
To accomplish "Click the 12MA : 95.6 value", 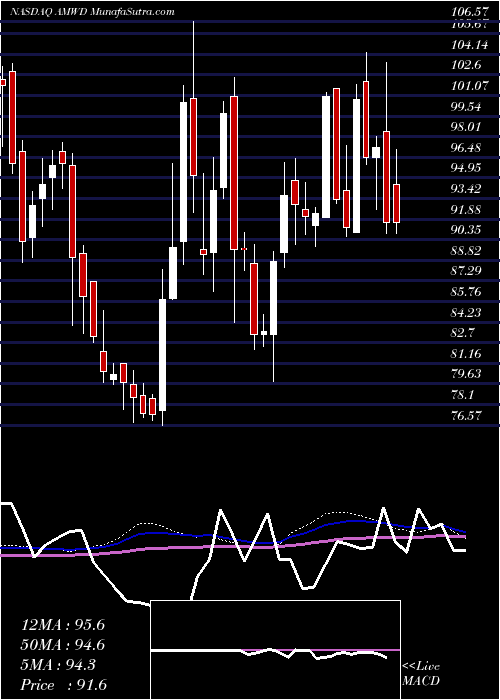I will tap(63, 625).
